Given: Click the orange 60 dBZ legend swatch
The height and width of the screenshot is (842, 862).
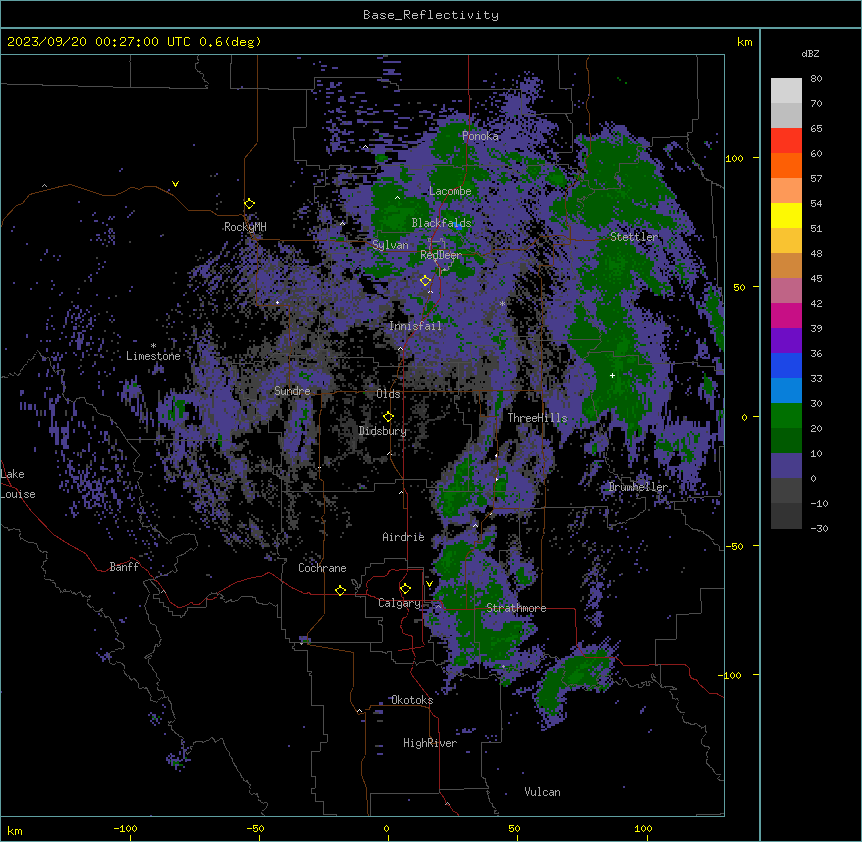Looking at the screenshot, I should [x=786, y=165].
